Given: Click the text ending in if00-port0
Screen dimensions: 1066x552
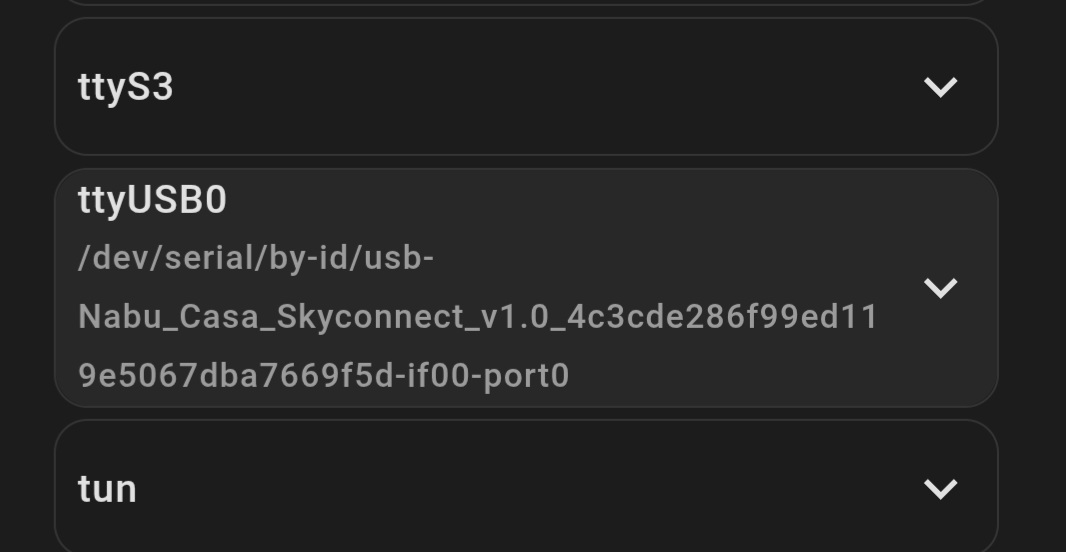Looking at the screenshot, I should coord(323,376).
